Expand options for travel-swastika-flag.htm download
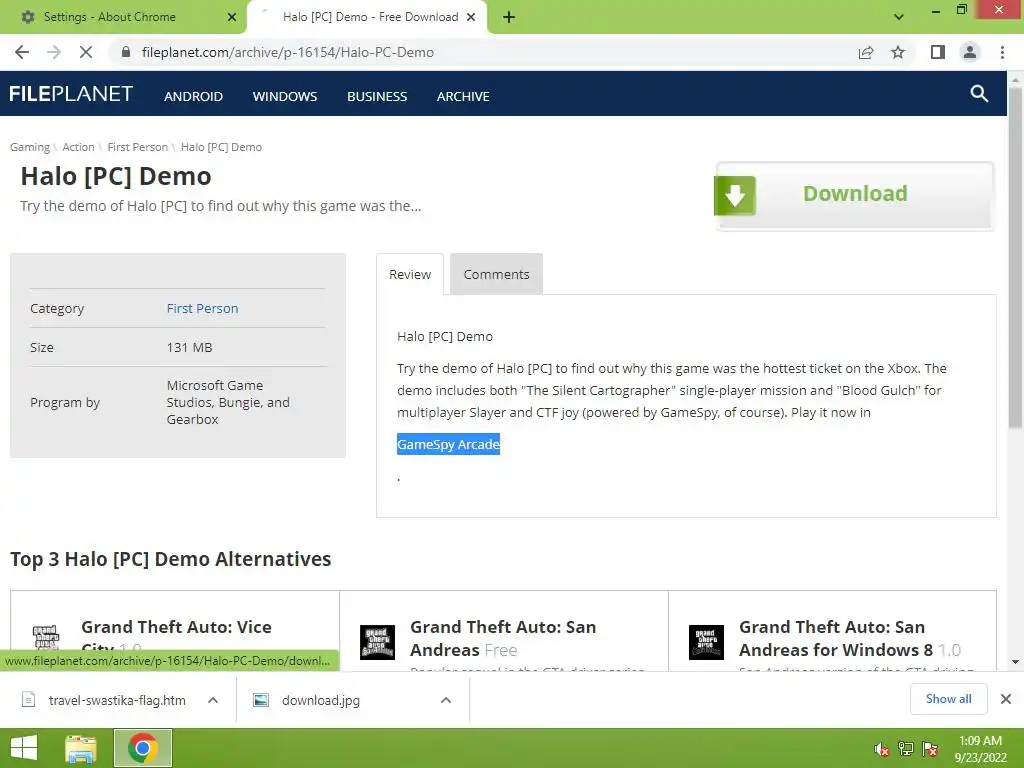Image resolution: width=1024 pixels, height=768 pixels. click(213, 700)
